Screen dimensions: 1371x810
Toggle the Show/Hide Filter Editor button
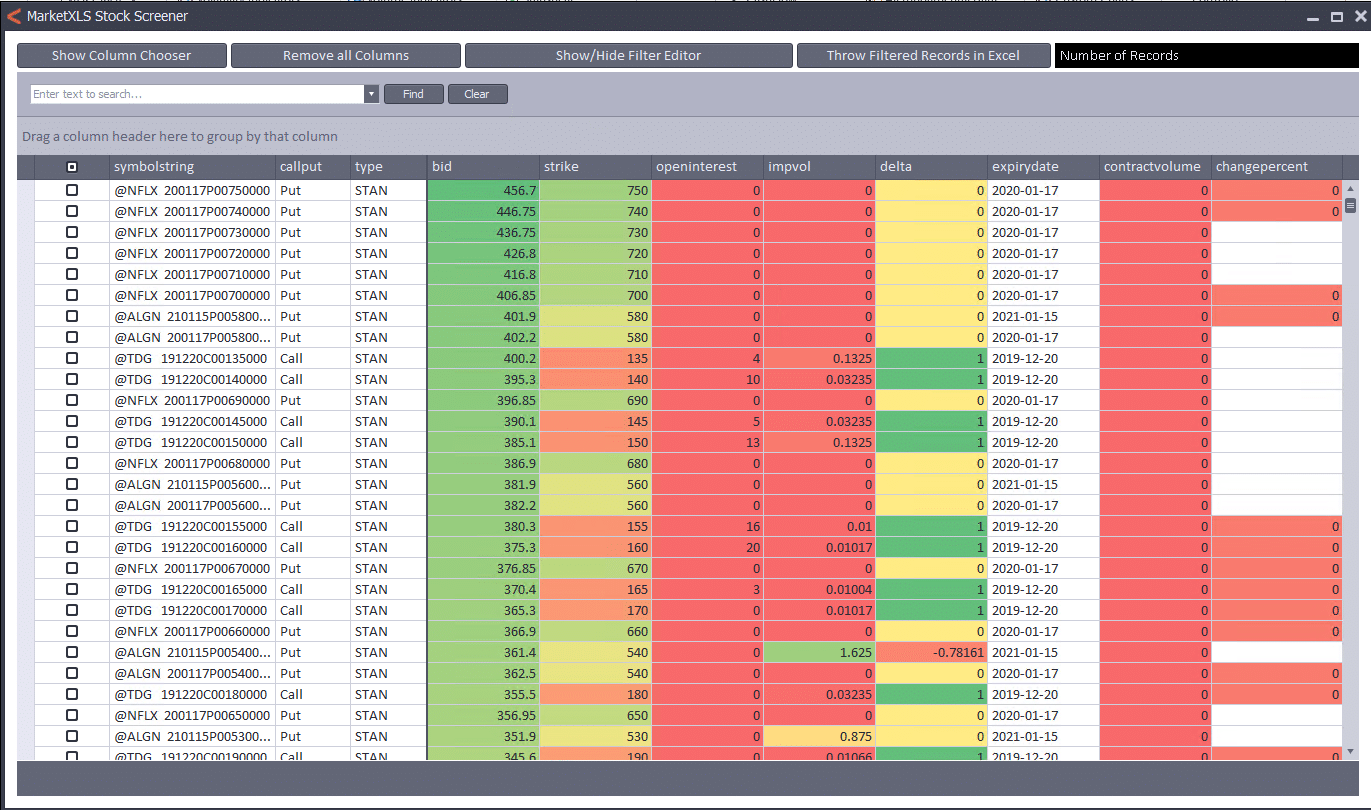click(629, 56)
